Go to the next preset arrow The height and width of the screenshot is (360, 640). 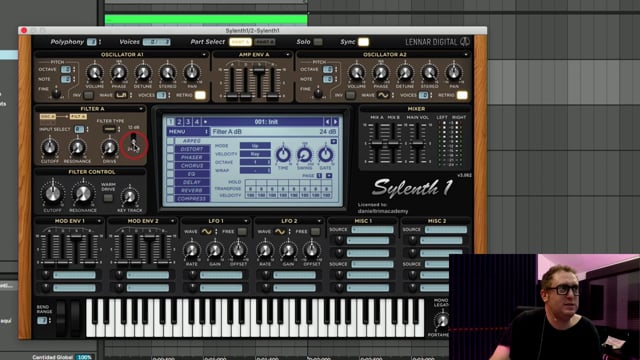[335, 122]
